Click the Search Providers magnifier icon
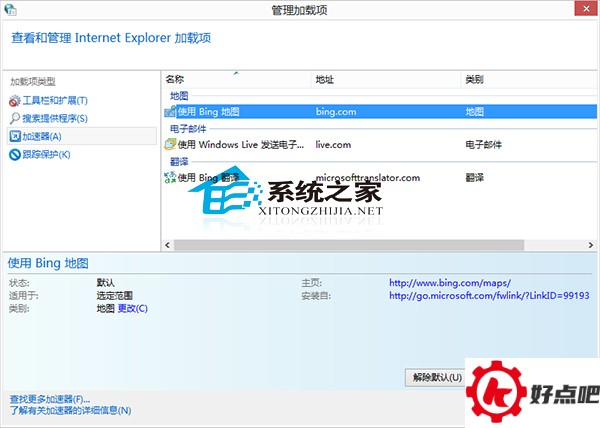The height and width of the screenshot is (428, 600). [15, 119]
